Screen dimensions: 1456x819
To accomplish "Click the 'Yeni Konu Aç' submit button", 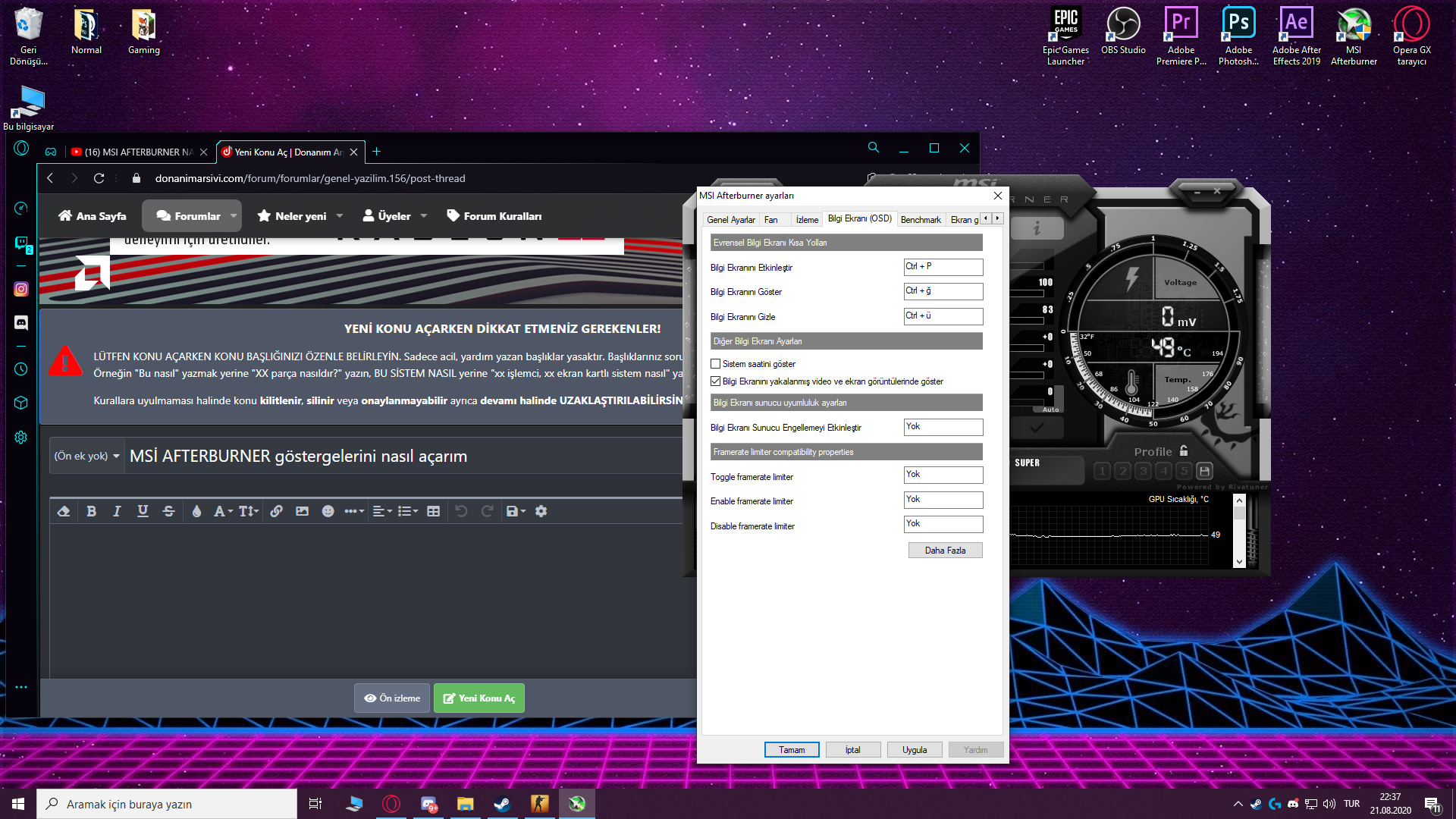I will pyautogui.click(x=479, y=698).
